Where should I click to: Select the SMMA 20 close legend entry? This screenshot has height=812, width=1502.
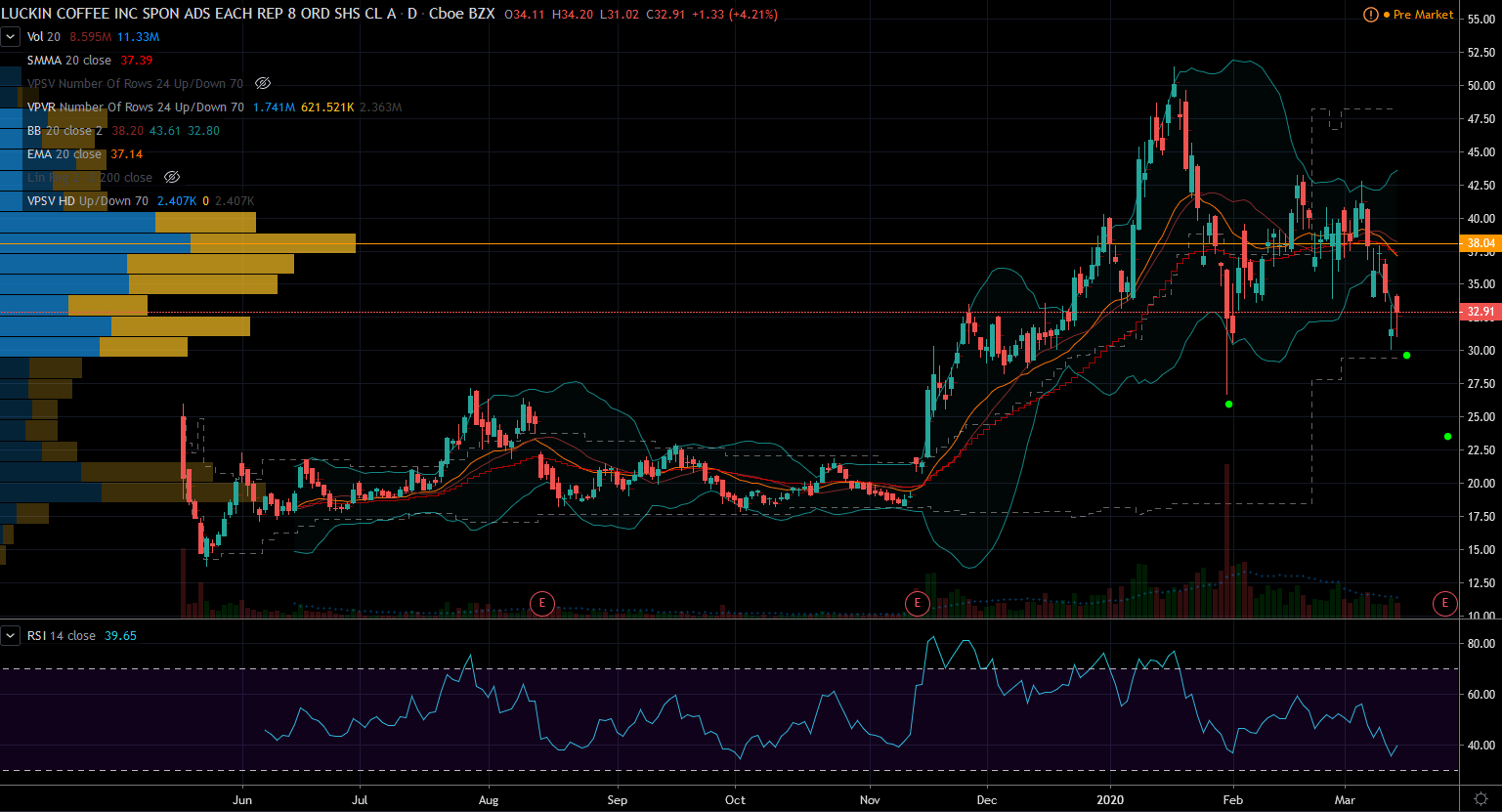point(69,61)
